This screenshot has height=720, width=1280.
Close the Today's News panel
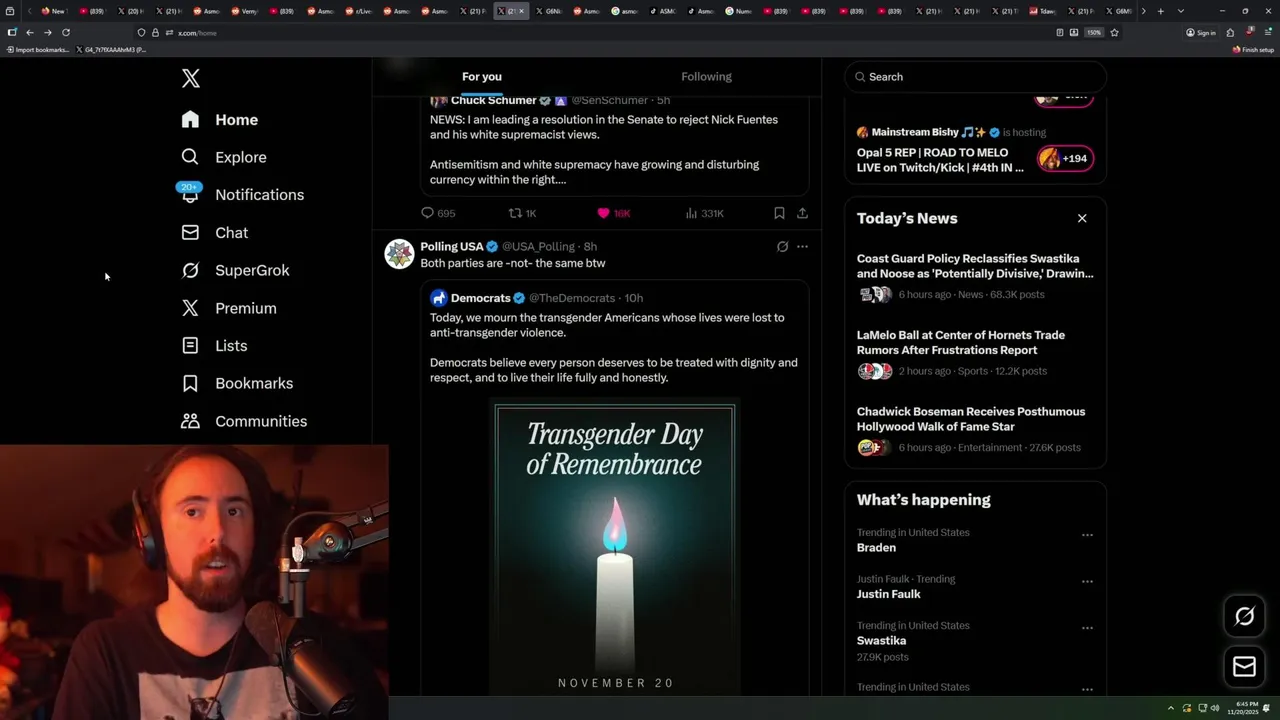1081,218
